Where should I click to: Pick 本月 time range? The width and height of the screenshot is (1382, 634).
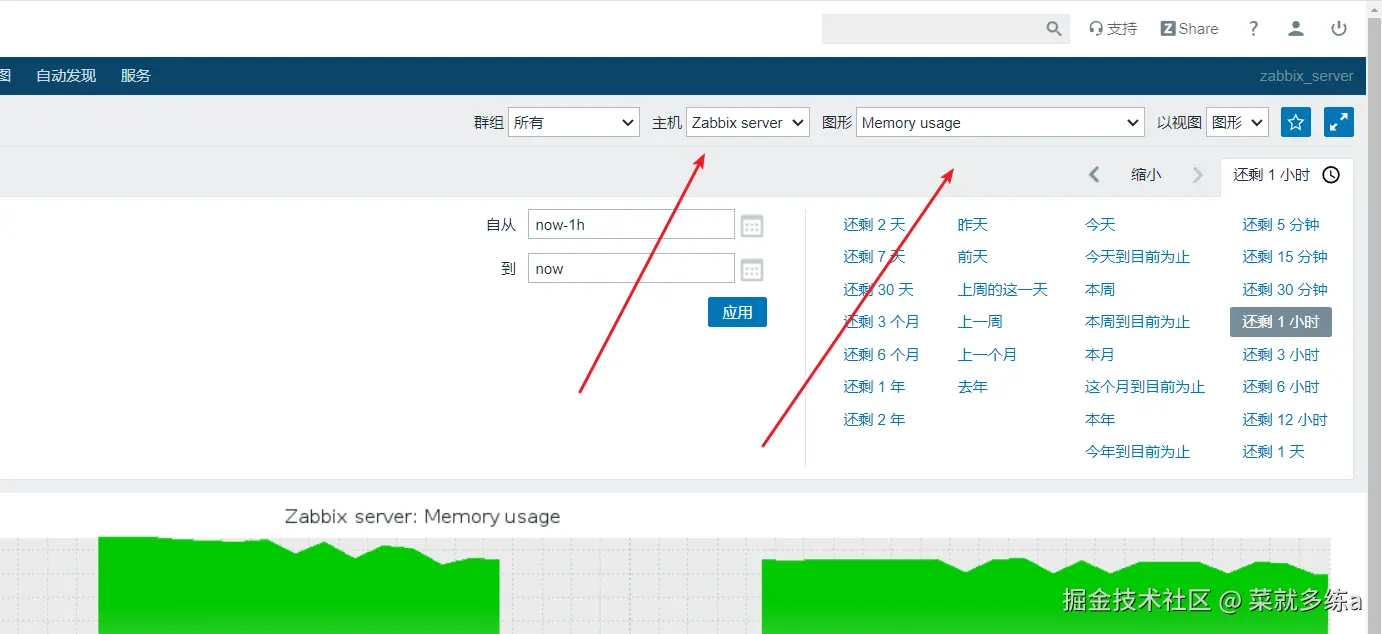(1100, 355)
